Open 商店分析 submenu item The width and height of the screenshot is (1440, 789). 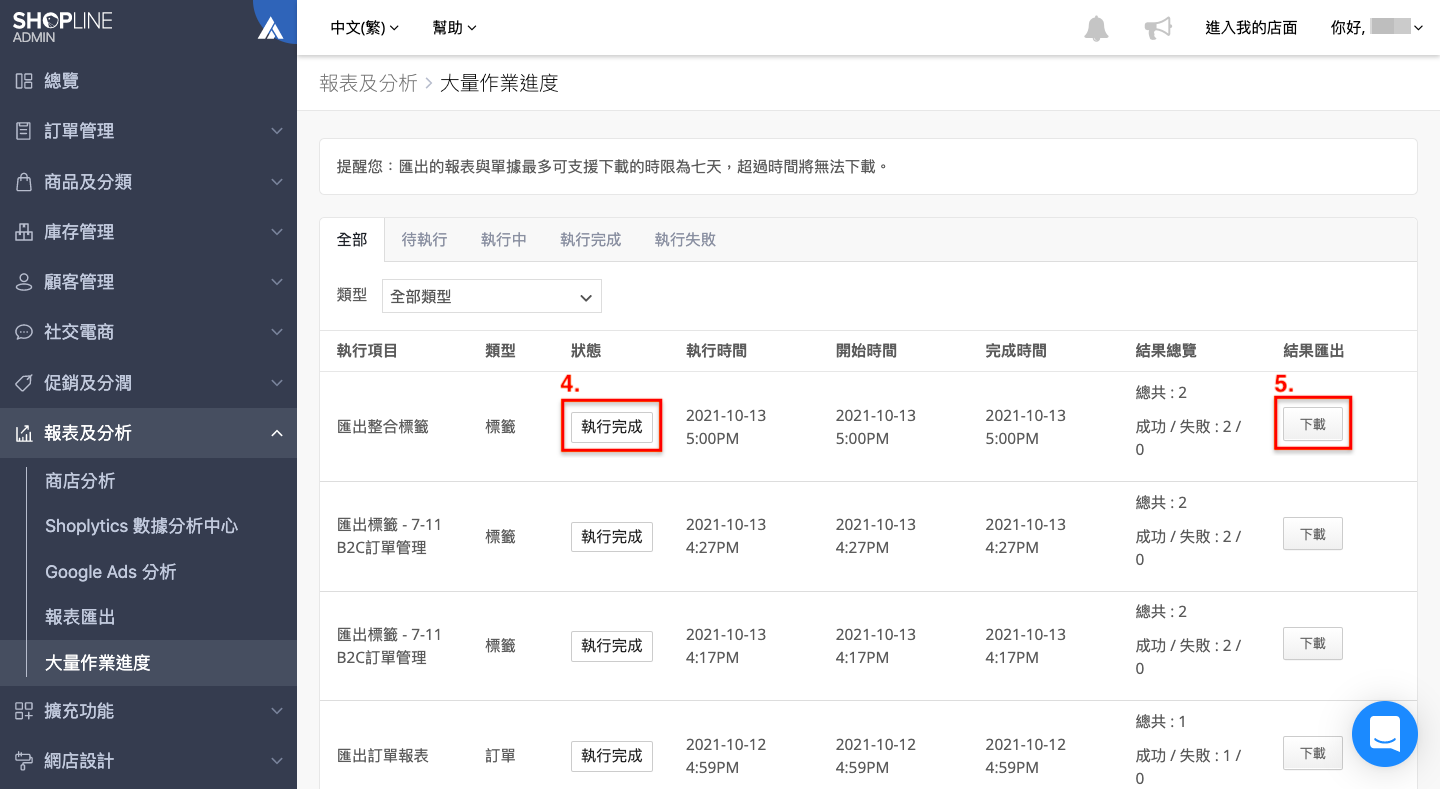(x=80, y=481)
